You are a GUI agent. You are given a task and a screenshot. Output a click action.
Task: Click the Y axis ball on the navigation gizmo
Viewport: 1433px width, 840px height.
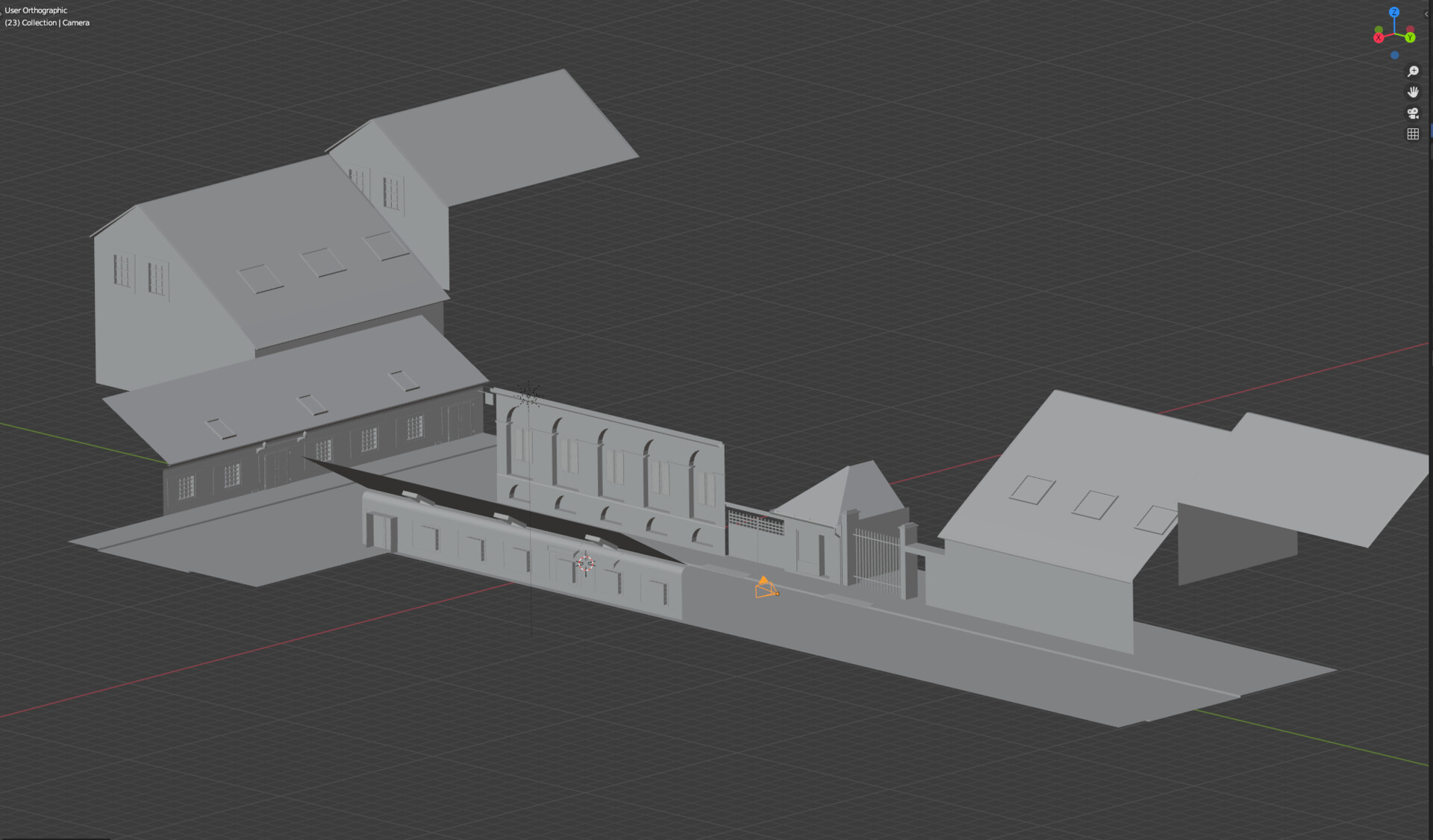1410,37
